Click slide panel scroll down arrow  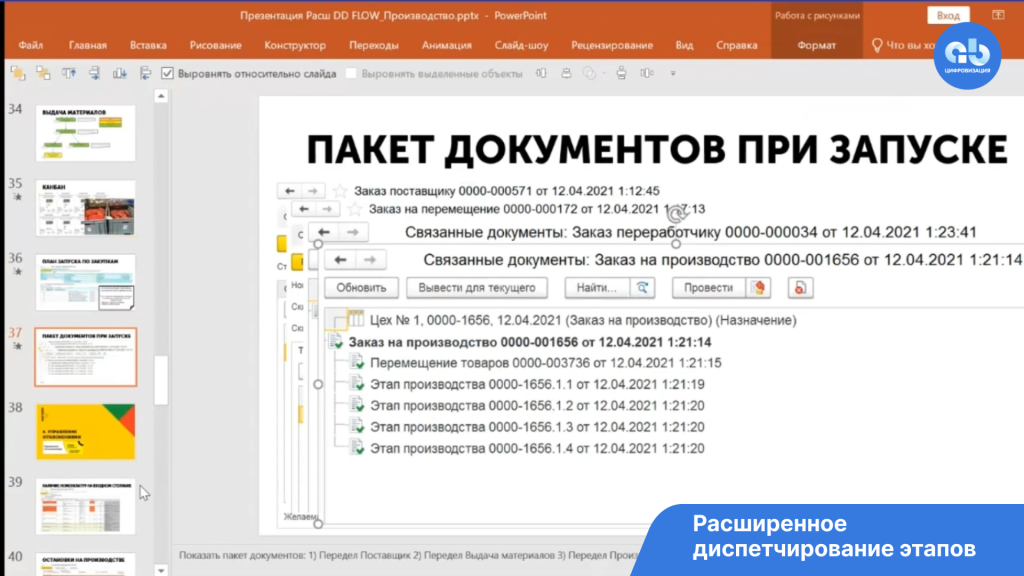click(x=161, y=570)
